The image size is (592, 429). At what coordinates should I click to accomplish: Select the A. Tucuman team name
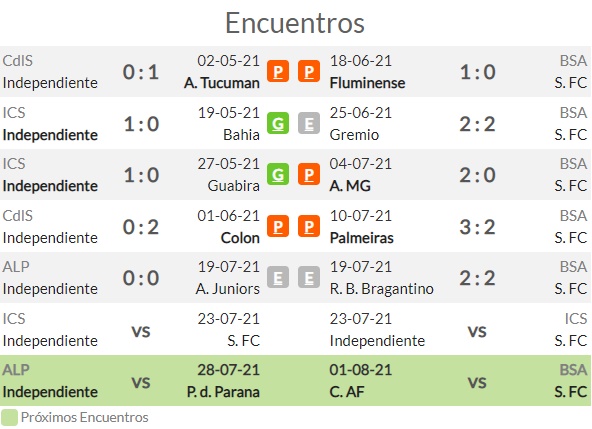click(x=222, y=83)
